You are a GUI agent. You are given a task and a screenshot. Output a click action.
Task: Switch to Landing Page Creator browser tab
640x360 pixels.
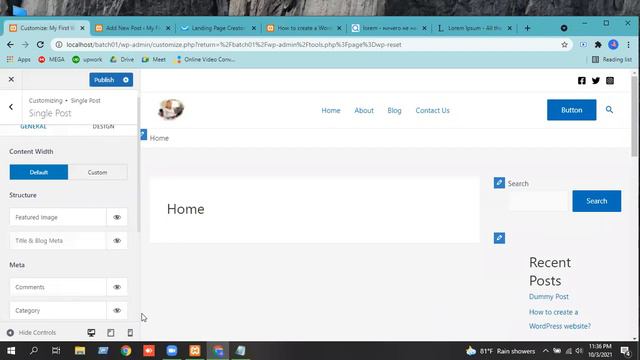218,28
